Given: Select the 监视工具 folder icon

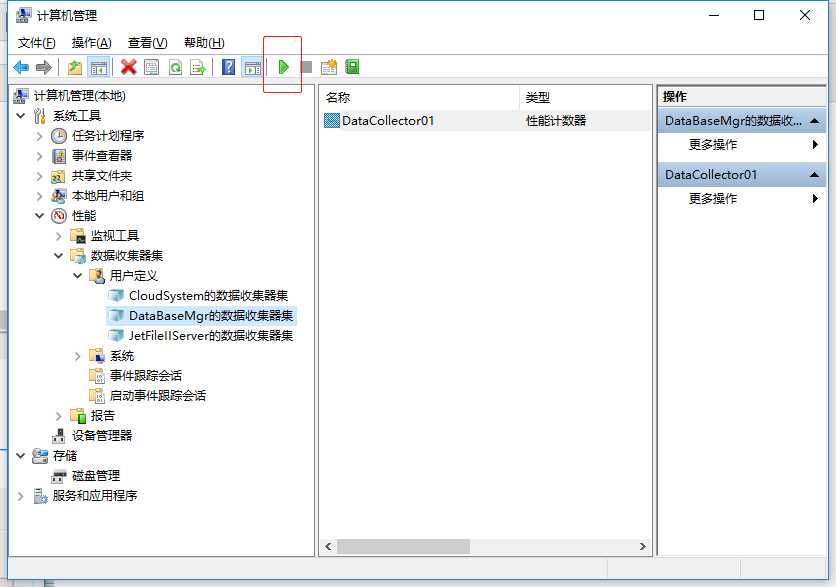Looking at the screenshot, I should coord(78,236).
